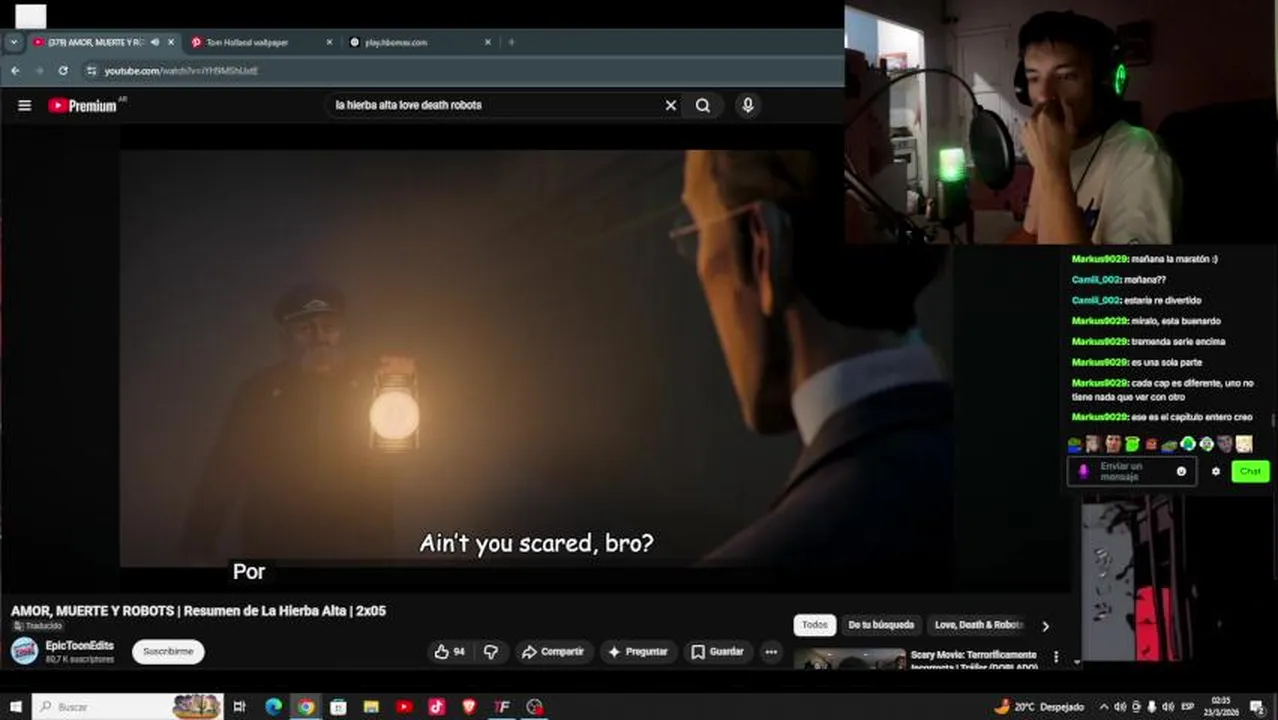The width and height of the screenshot is (1278, 720).
Task: Open Task View on the taskbar
Action: 240,707
